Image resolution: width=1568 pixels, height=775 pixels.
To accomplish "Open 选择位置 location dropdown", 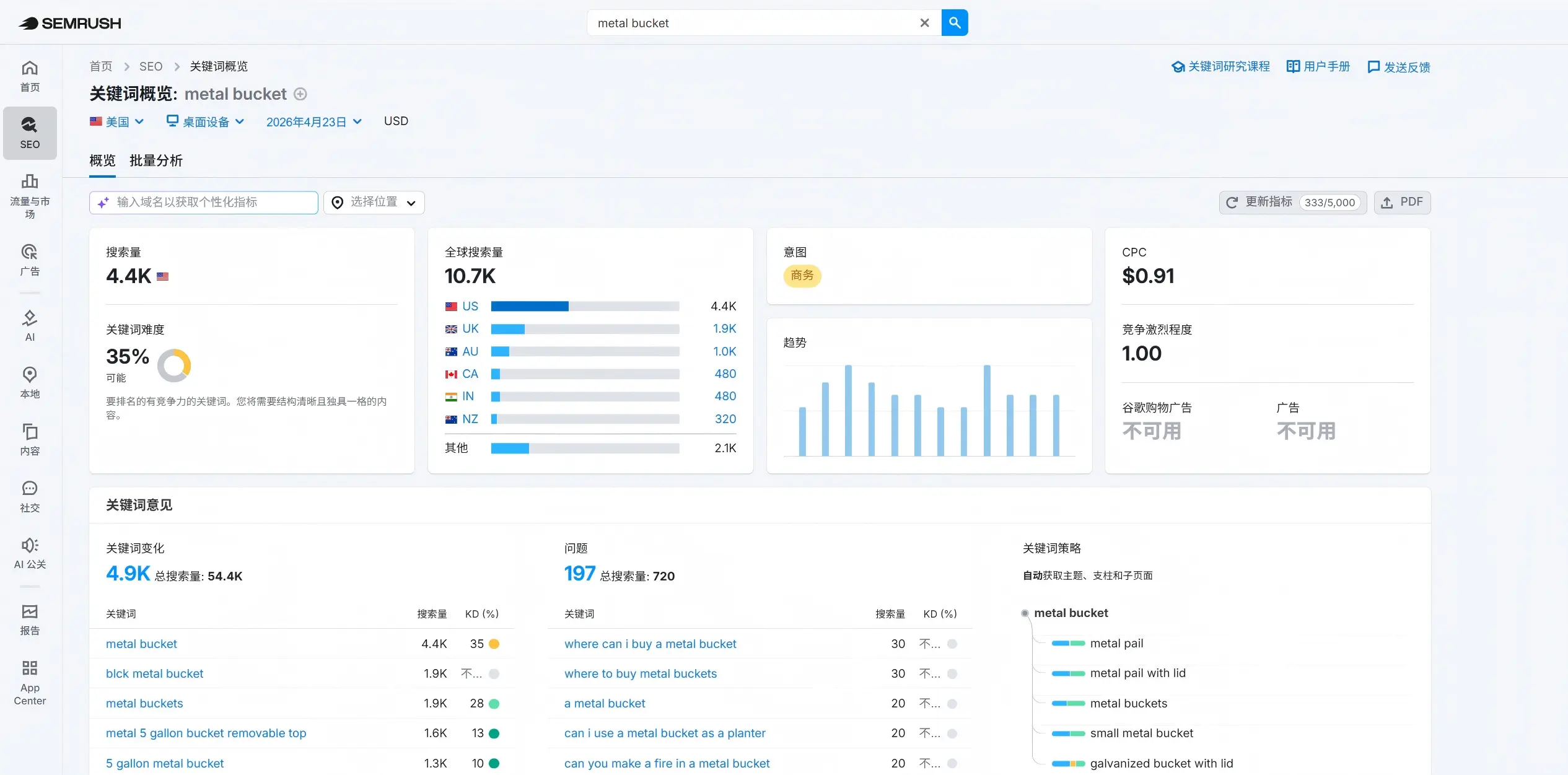I will coord(374,203).
